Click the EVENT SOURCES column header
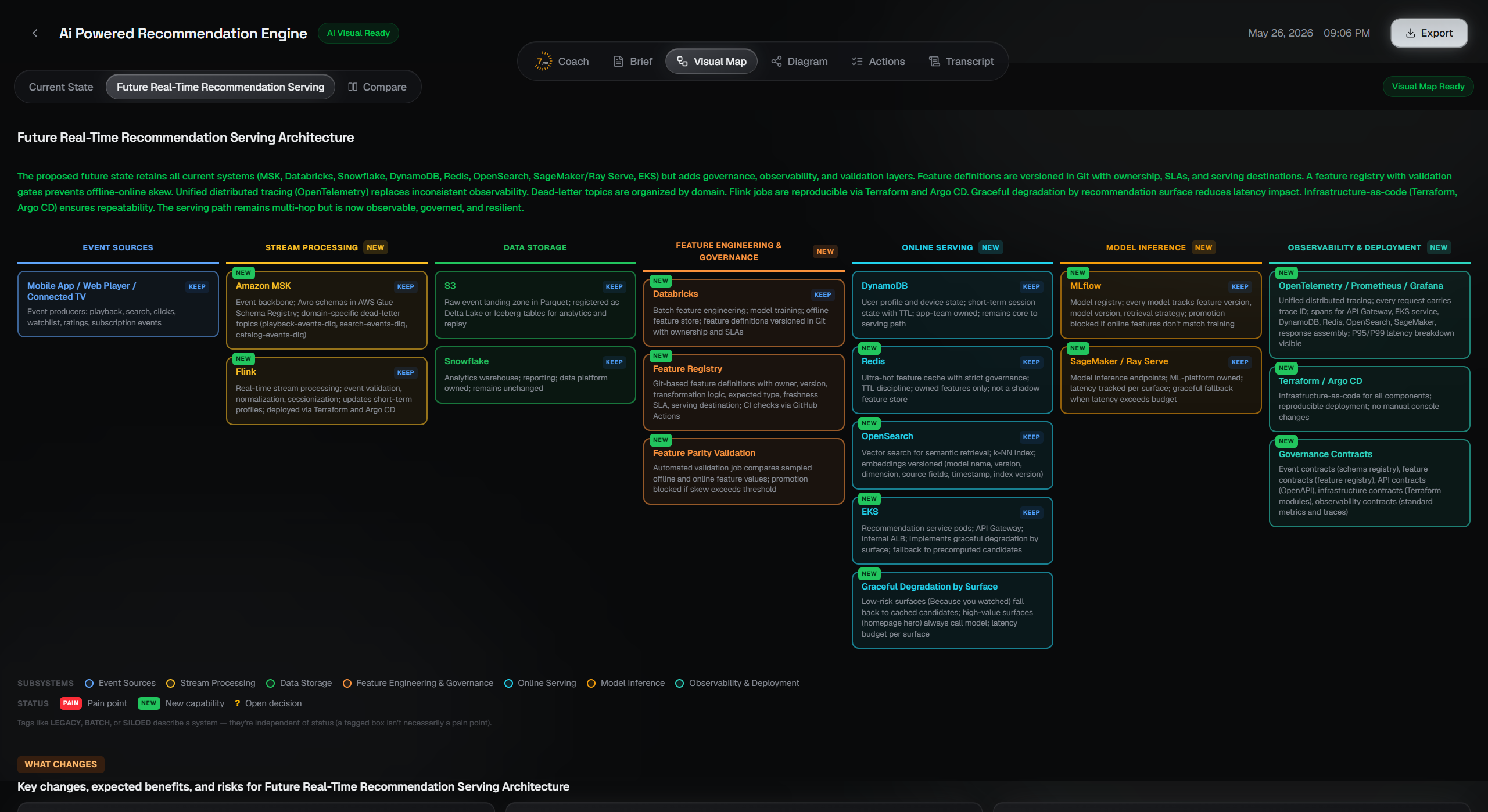The image size is (1488, 812). point(118,248)
